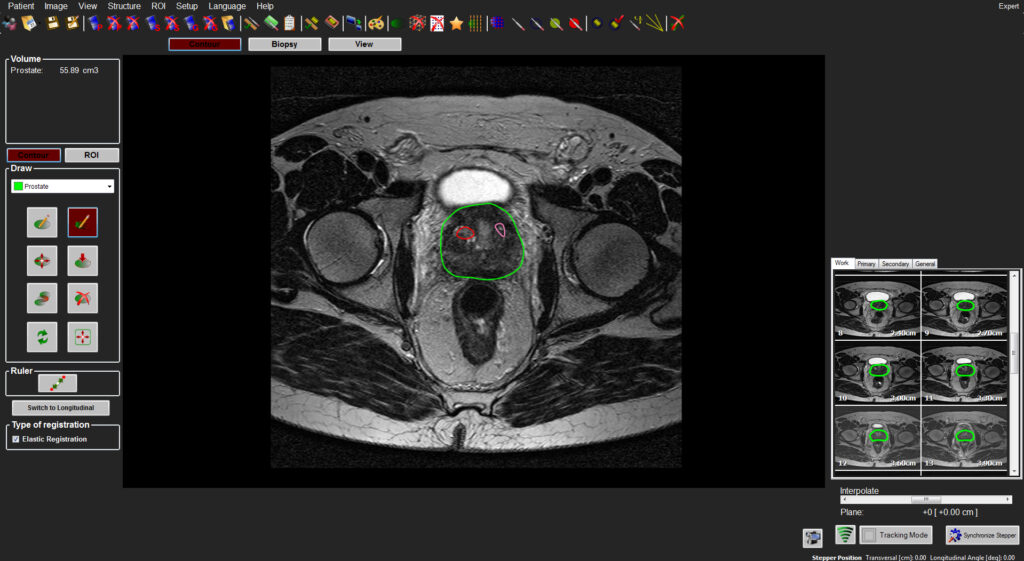Select slice 10 thumbnail image
Screen dimensions: 1024x561
(x=877, y=370)
